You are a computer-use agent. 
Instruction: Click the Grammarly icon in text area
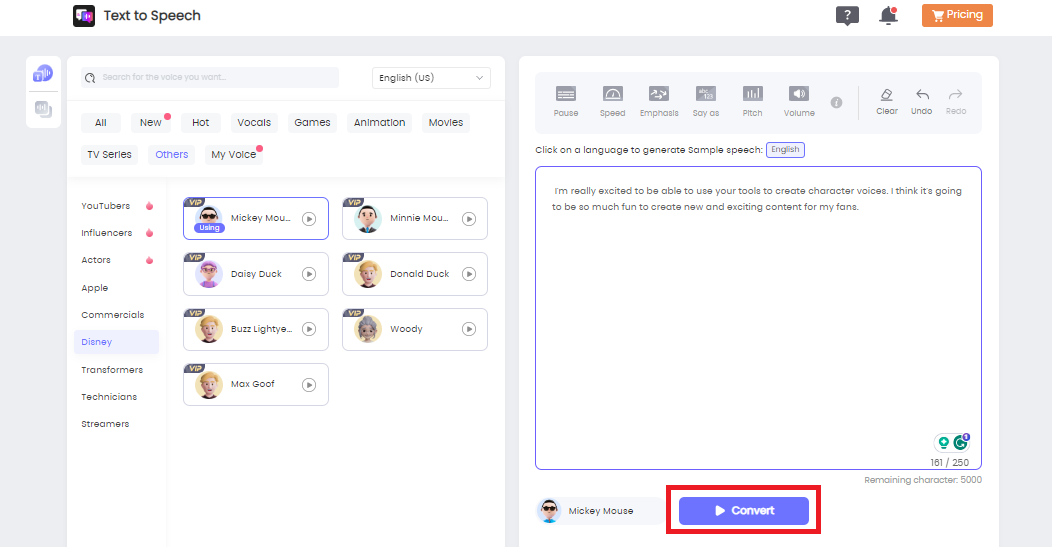[x=961, y=442]
